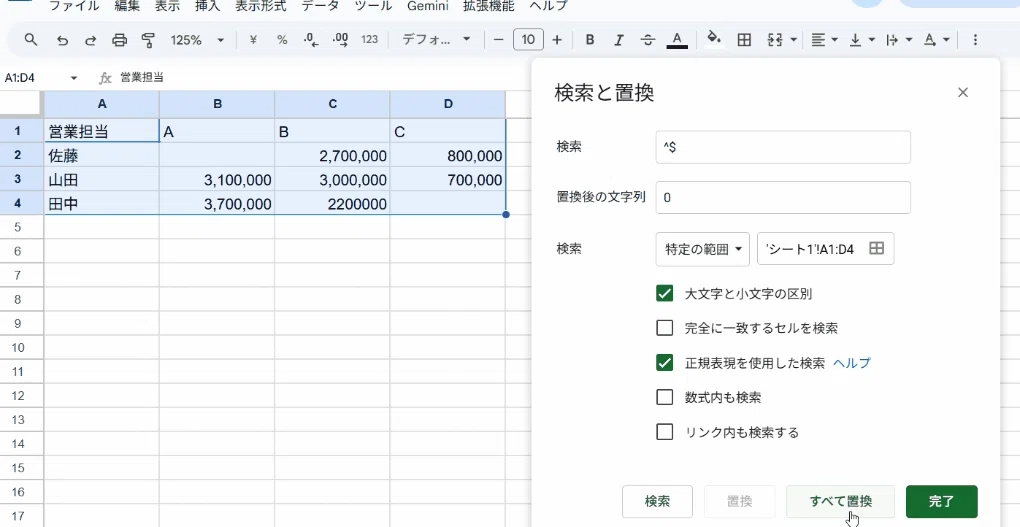Click the select data range grid icon
The height and width of the screenshot is (527, 1020).
(x=876, y=248)
